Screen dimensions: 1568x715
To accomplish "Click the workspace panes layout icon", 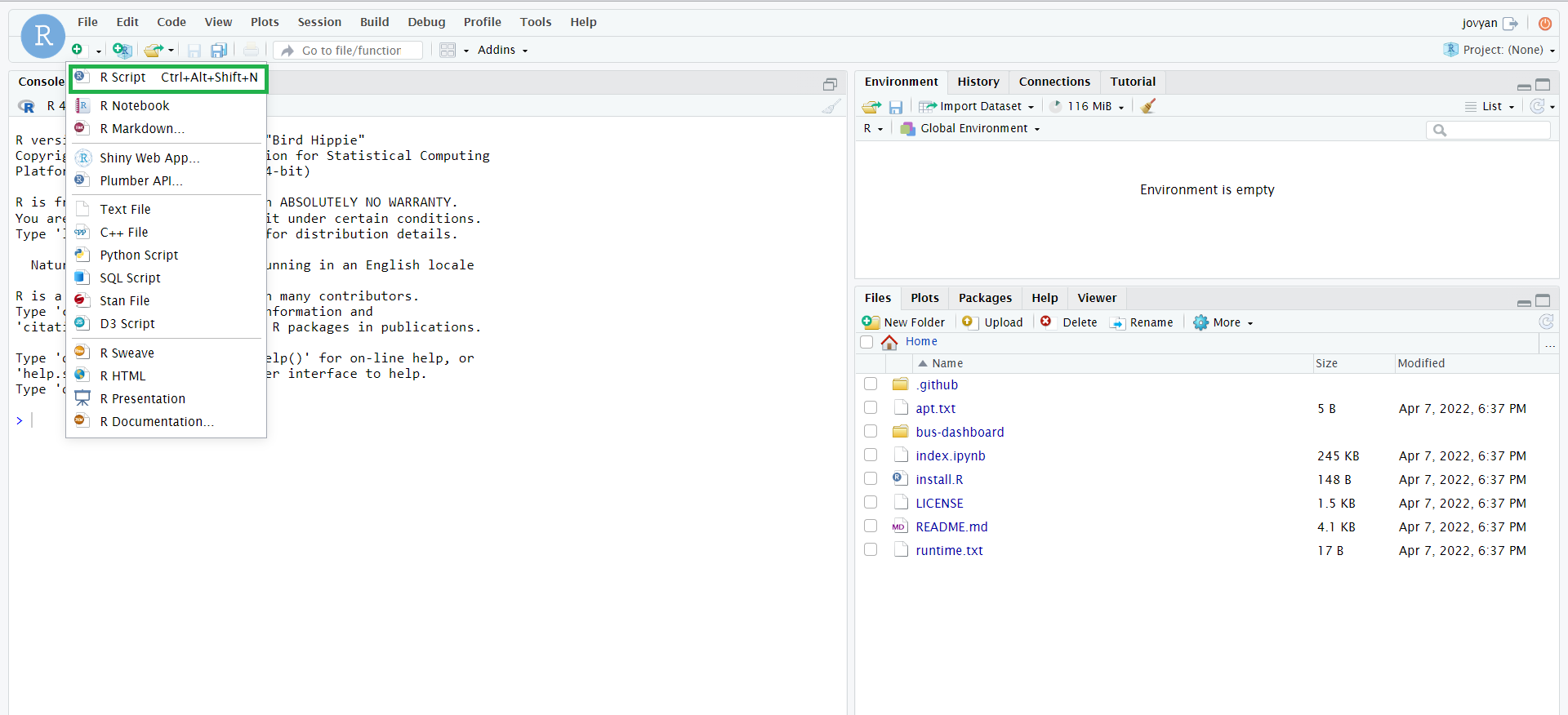I will [x=448, y=51].
